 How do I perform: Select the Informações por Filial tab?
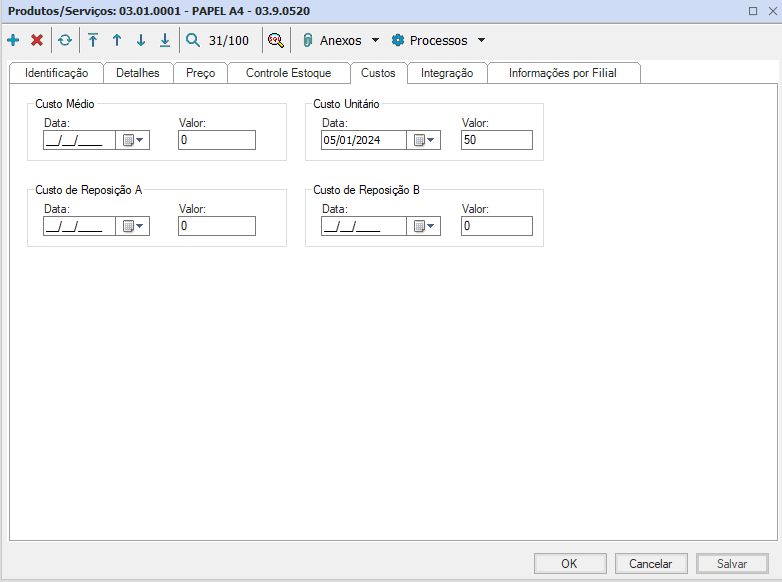click(x=563, y=73)
